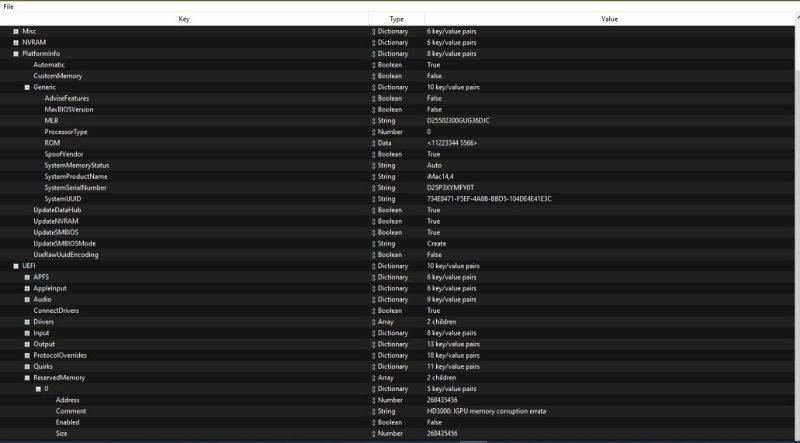Viewport: 800px width, 443px height.
Task: Click the serial number value D25P3XYMFY0T
Action: (x=451, y=188)
